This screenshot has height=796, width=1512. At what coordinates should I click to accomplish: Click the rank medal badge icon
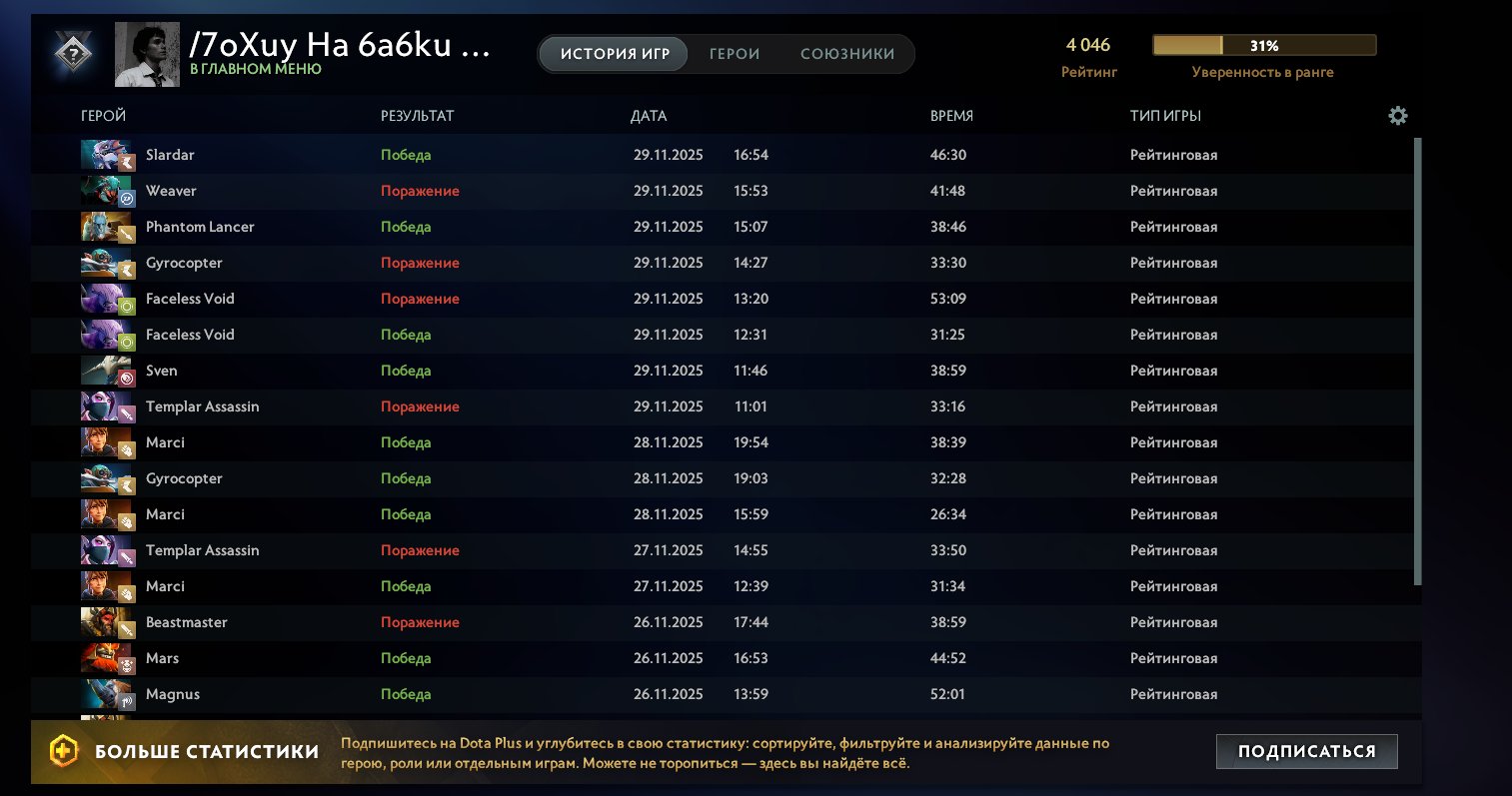click(x=74, y=54)
